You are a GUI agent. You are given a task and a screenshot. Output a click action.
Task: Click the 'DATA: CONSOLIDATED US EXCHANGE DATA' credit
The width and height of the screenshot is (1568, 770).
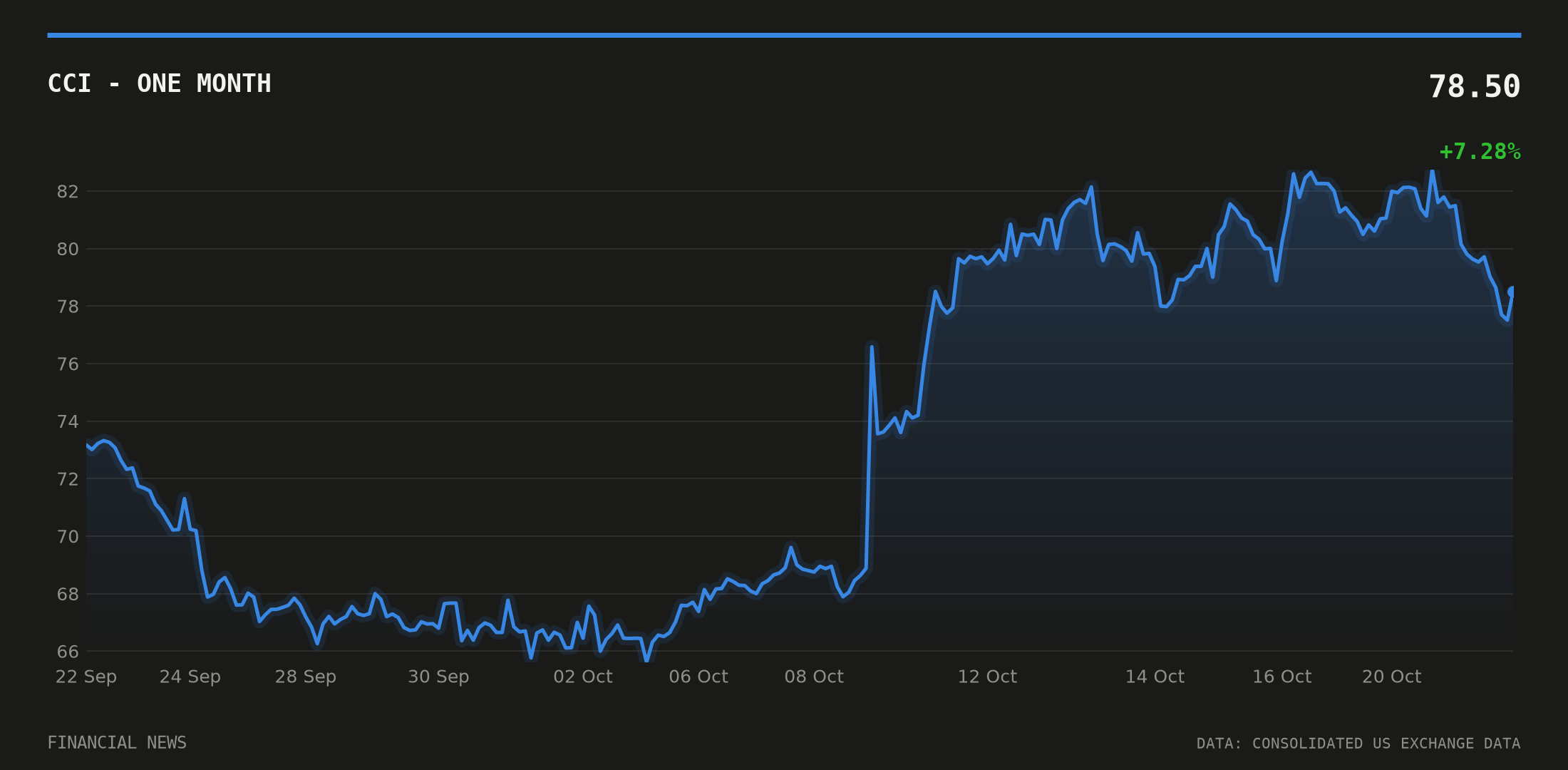point(1358,744)
